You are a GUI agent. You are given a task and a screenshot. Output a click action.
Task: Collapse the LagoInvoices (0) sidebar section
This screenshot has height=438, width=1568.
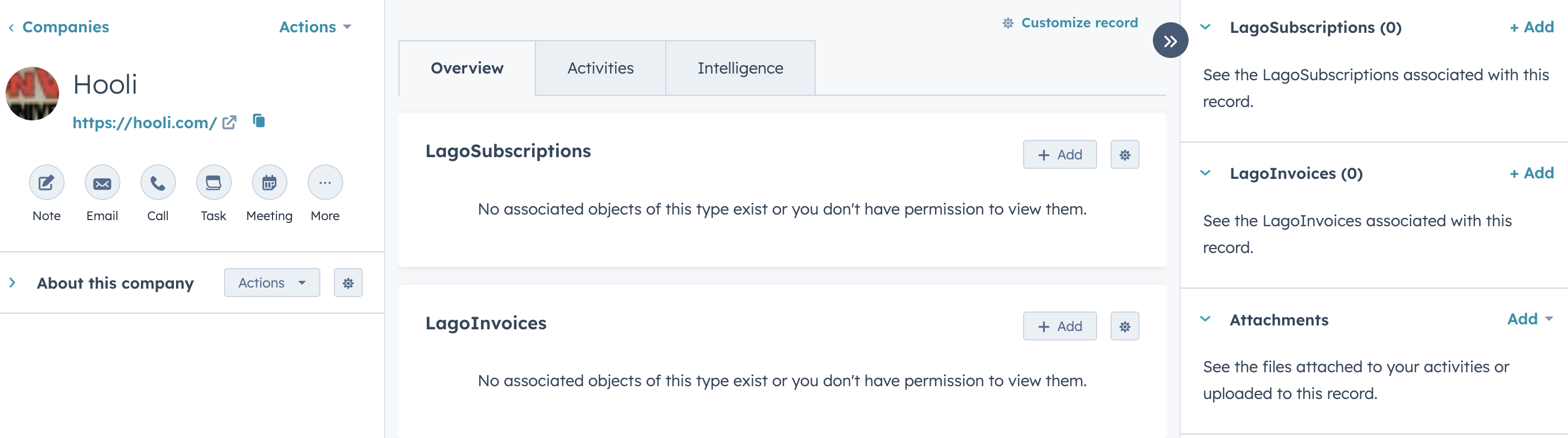pyautogui.click(x=1205, y=173)
